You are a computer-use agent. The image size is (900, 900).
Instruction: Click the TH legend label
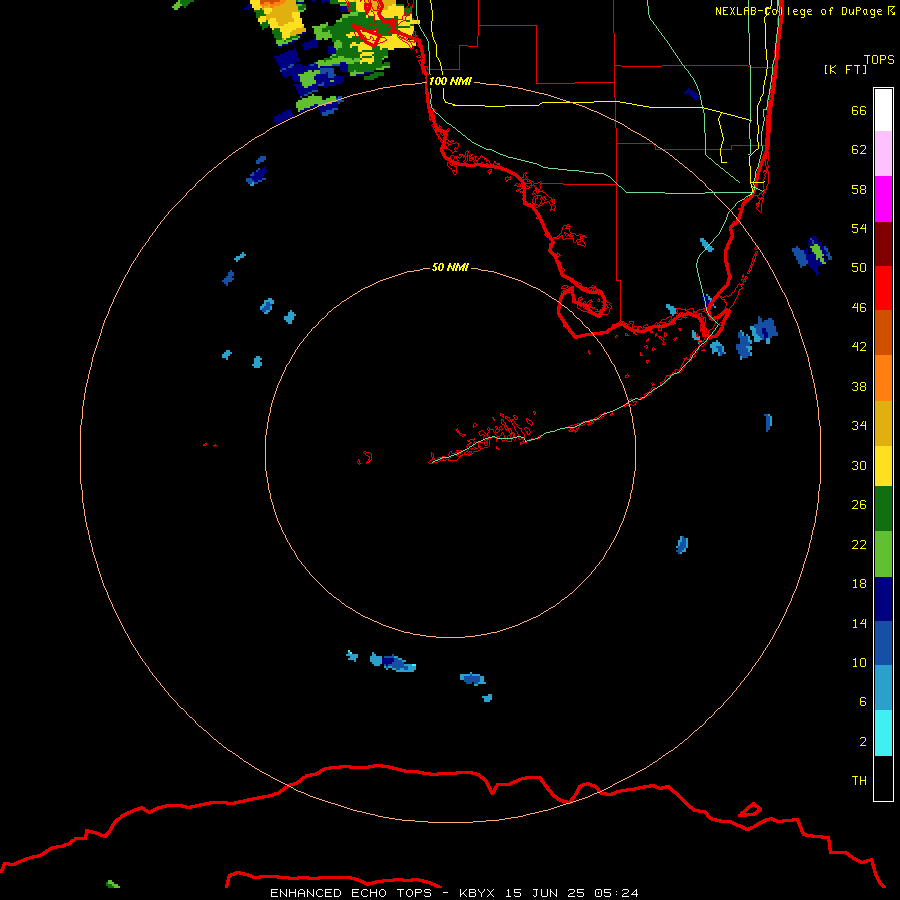859,780
